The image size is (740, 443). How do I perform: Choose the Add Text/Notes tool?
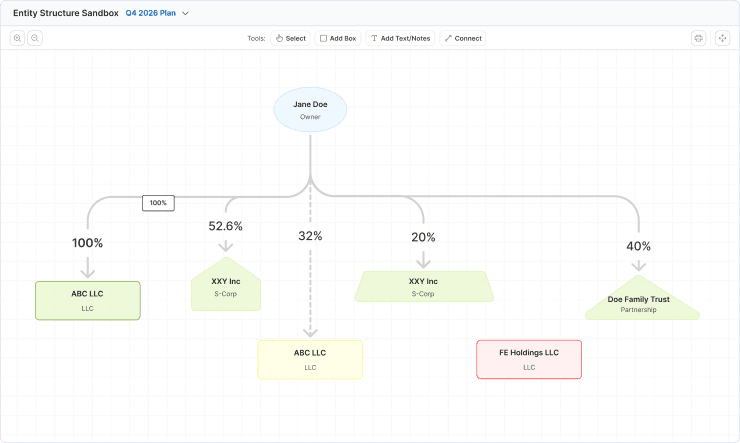pos(400,38)
